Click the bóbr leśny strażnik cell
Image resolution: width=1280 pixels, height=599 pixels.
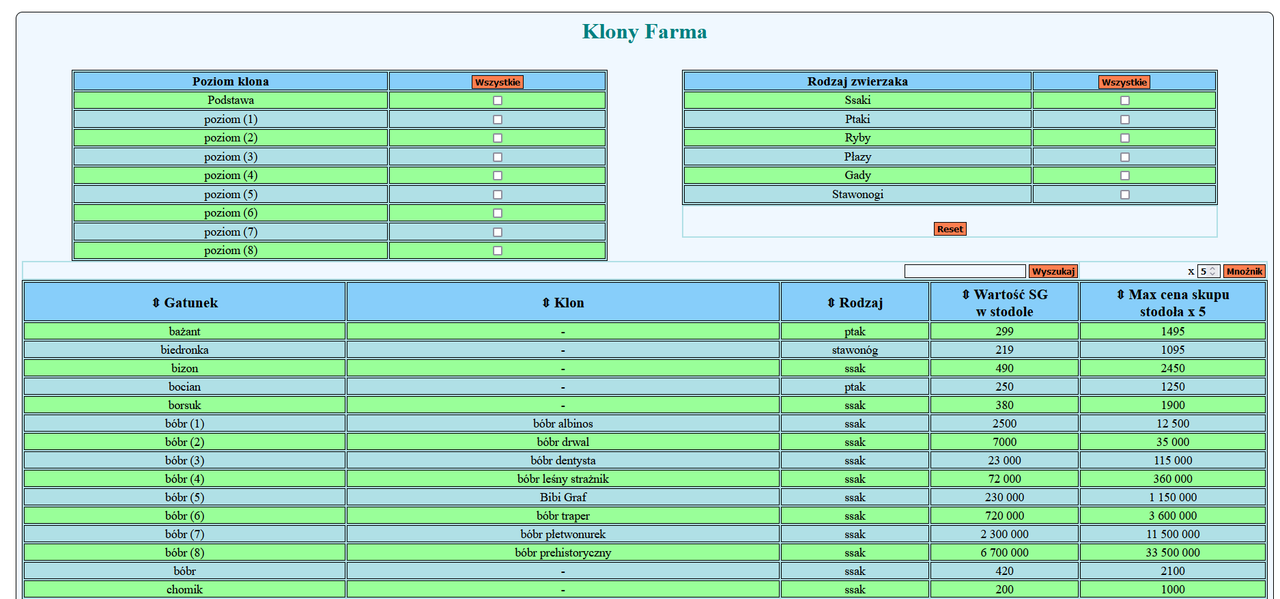click(563, 479)
